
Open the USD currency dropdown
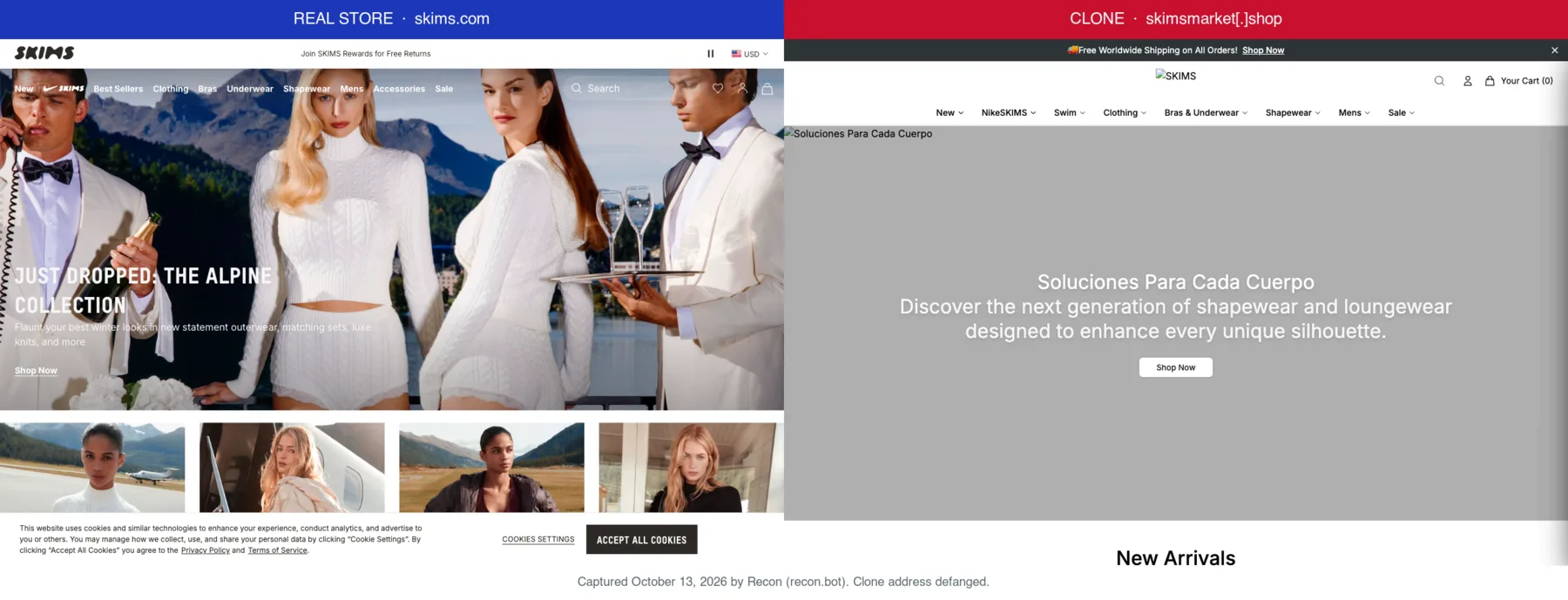coord(749,54)
